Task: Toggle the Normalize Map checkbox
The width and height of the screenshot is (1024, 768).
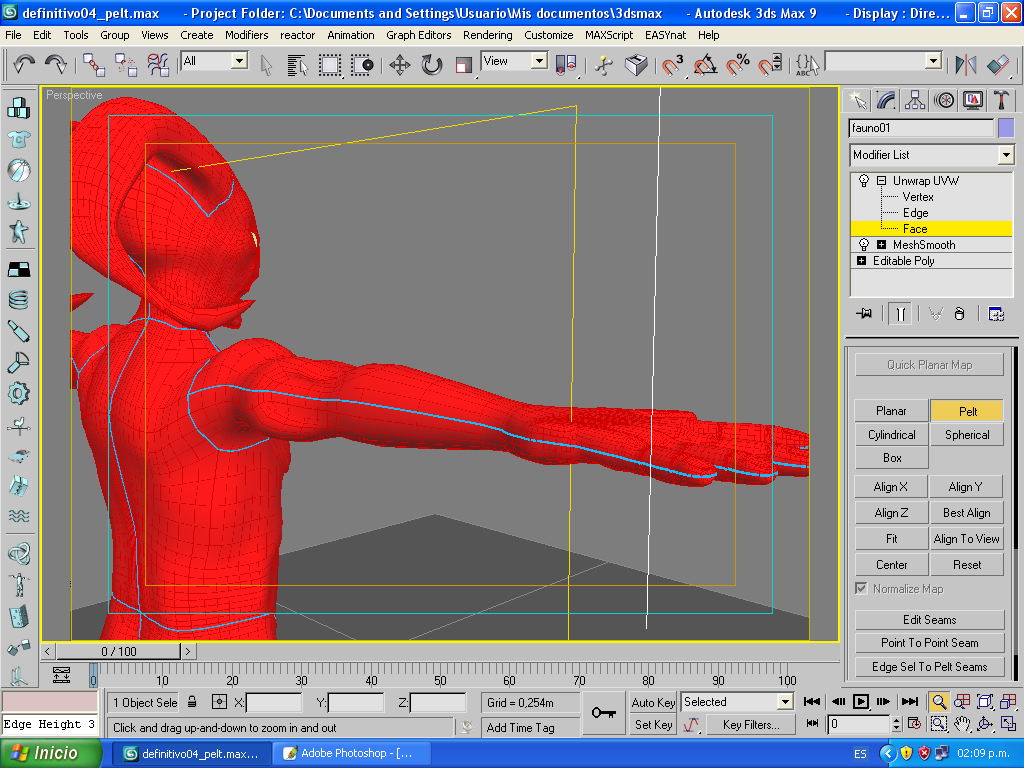Action: click(x=861, y=588)
